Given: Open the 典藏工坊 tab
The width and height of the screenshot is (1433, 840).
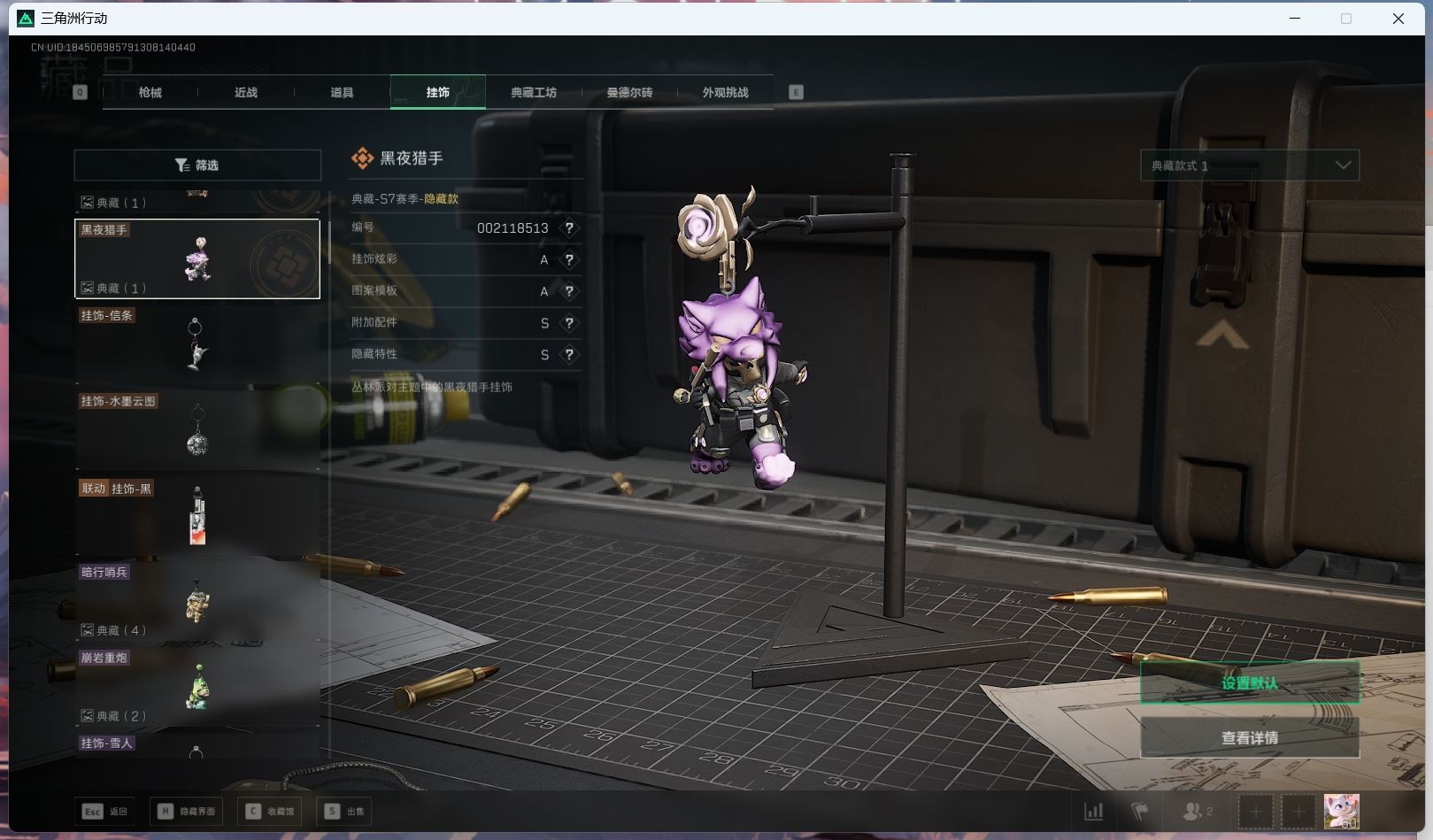Looking at the screenshot, I should point(534,92).
